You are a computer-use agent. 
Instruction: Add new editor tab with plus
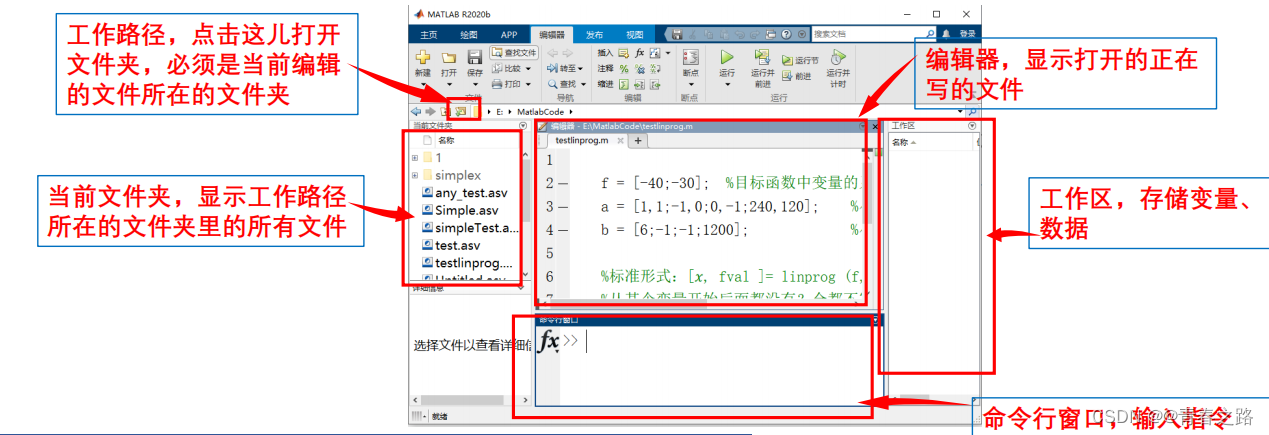pos(638,141)
